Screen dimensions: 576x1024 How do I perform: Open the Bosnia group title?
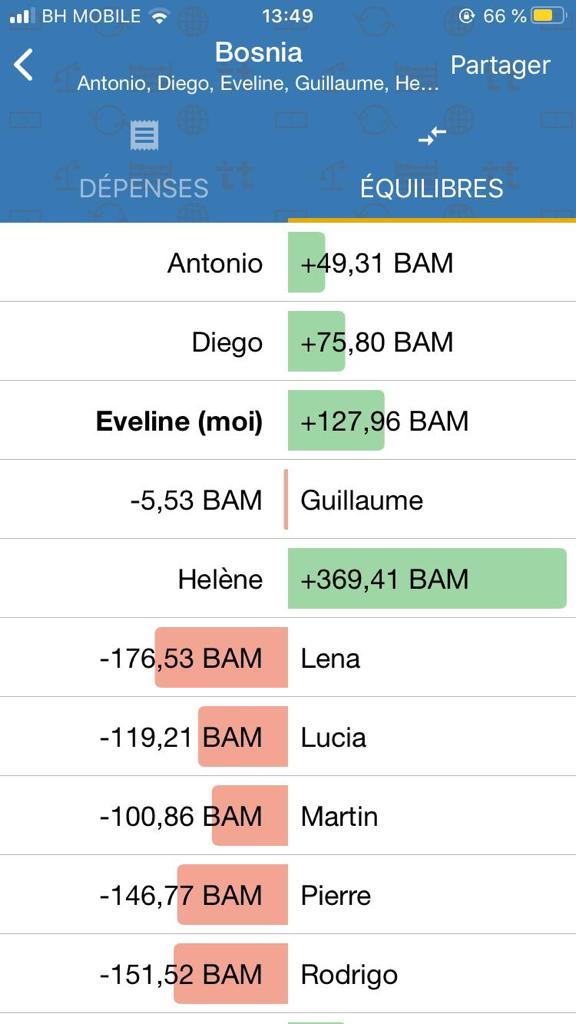(x=259, y=52)
